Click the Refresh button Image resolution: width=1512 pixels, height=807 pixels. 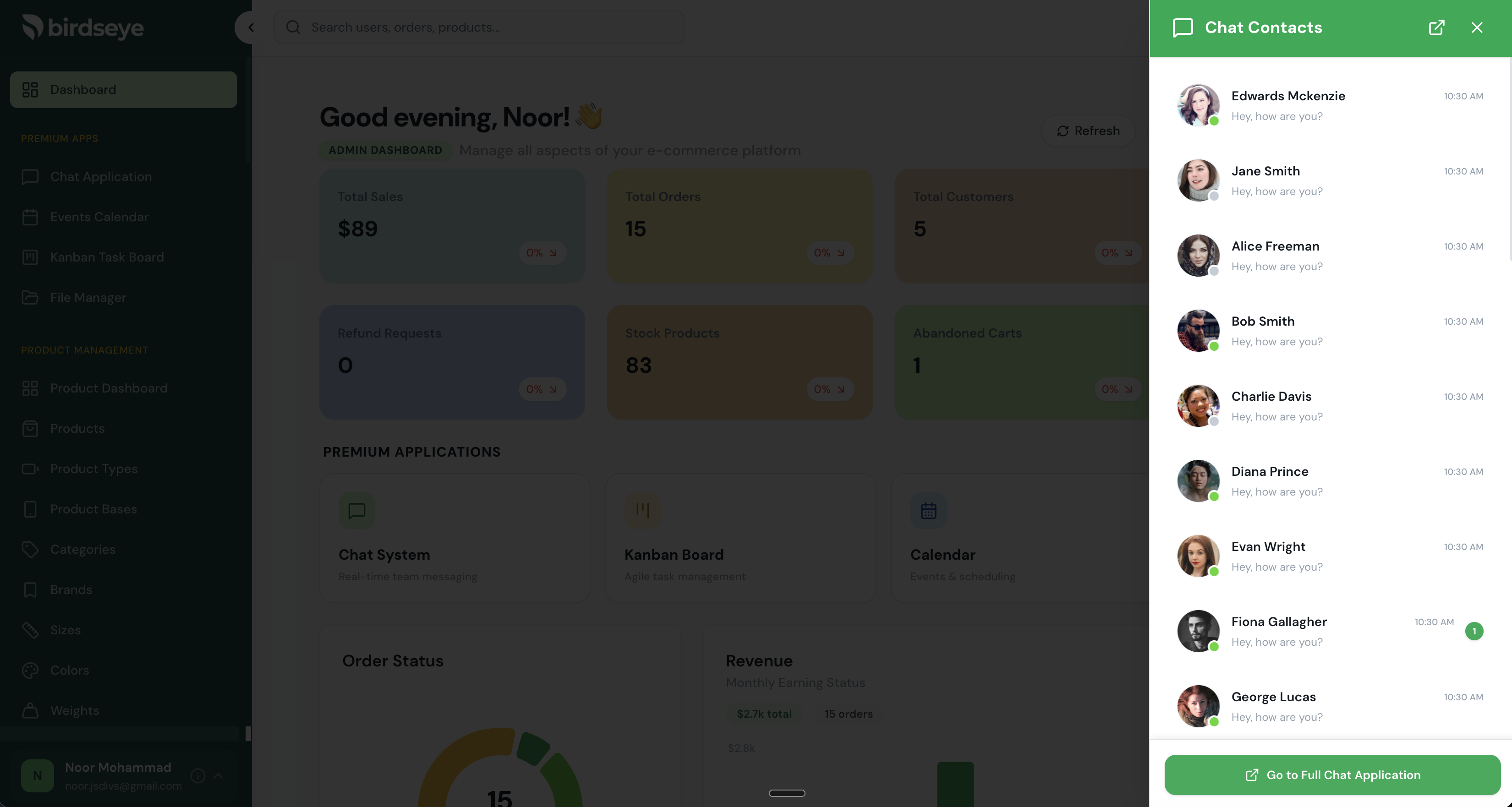(x=1088, y=131)
